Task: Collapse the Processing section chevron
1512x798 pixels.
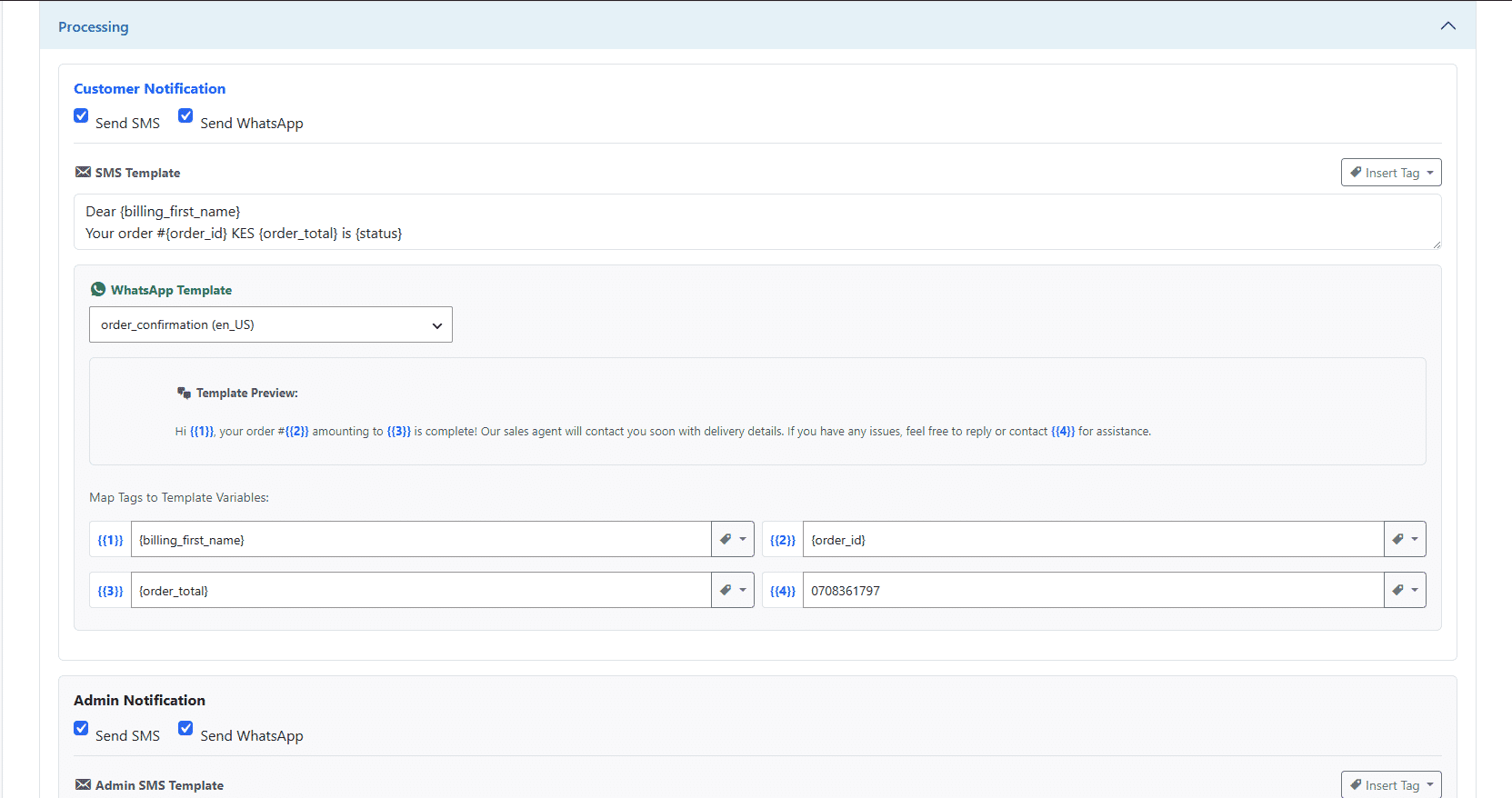Action: point(1448,26)
